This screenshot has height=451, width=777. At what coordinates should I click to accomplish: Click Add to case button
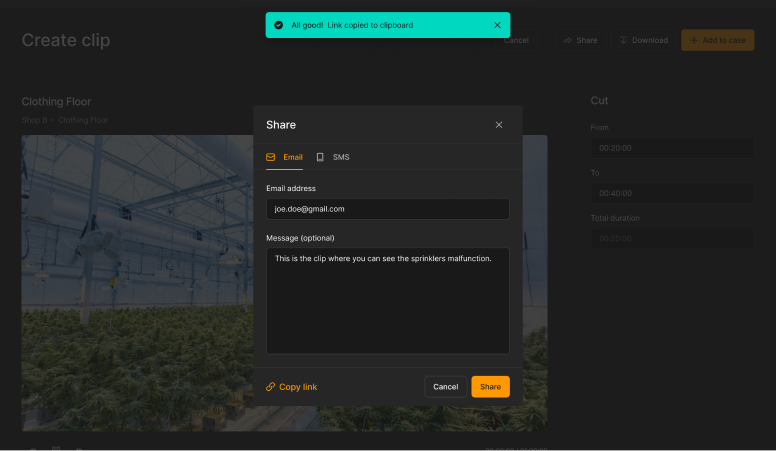point(718,40)
